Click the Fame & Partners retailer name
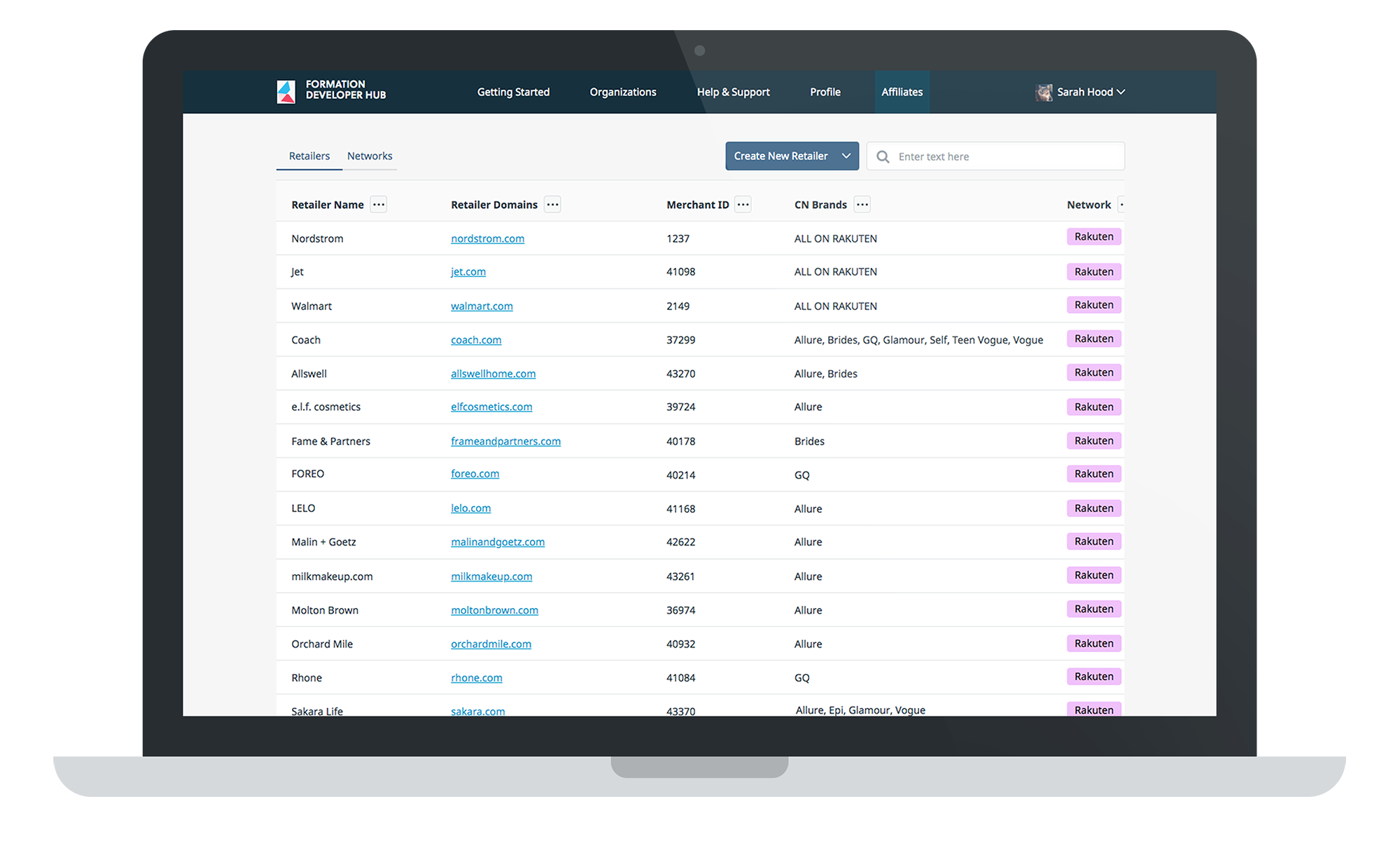Viewport: 1400px width, 848px height. tap(330, 441)
